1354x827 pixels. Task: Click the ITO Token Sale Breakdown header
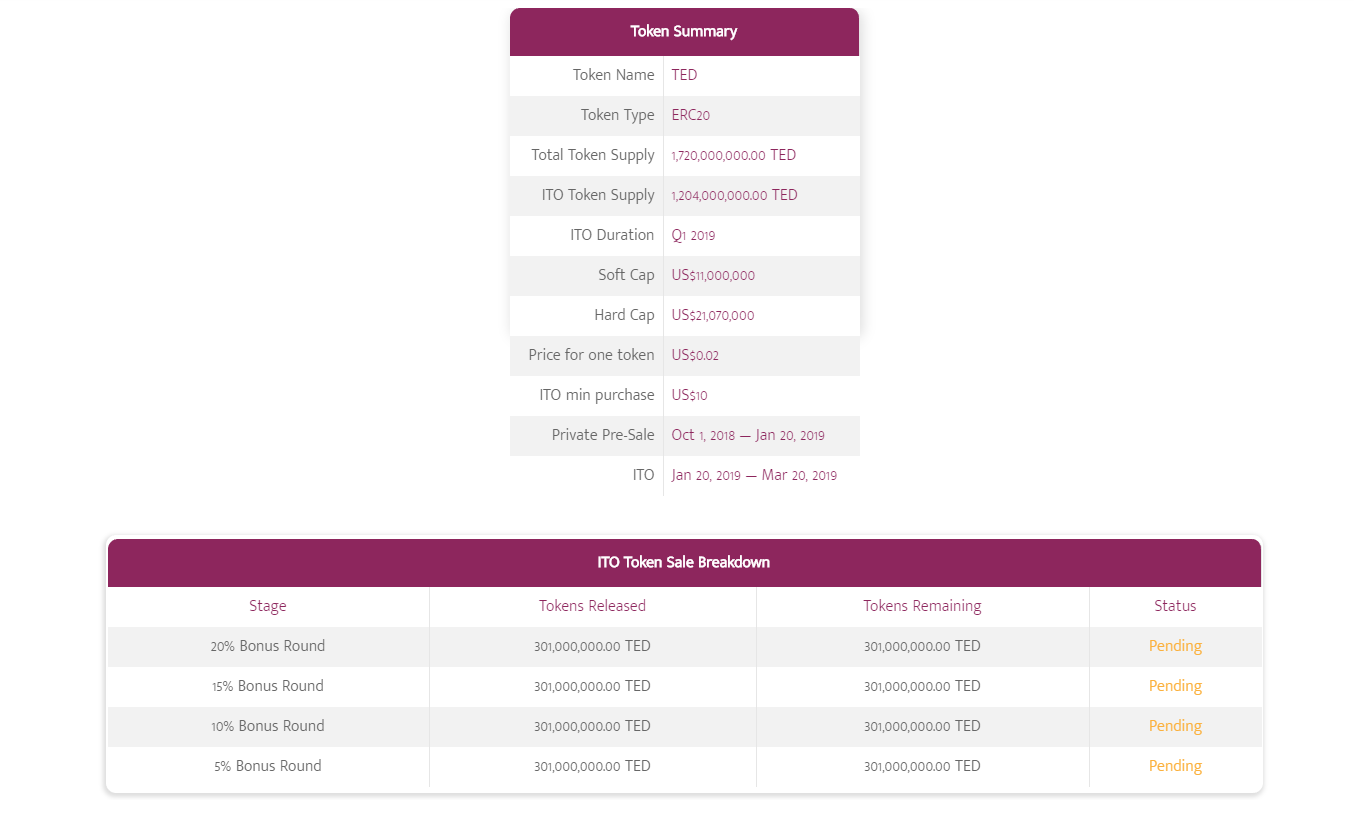pyautogui.click(x=684, y=562)
